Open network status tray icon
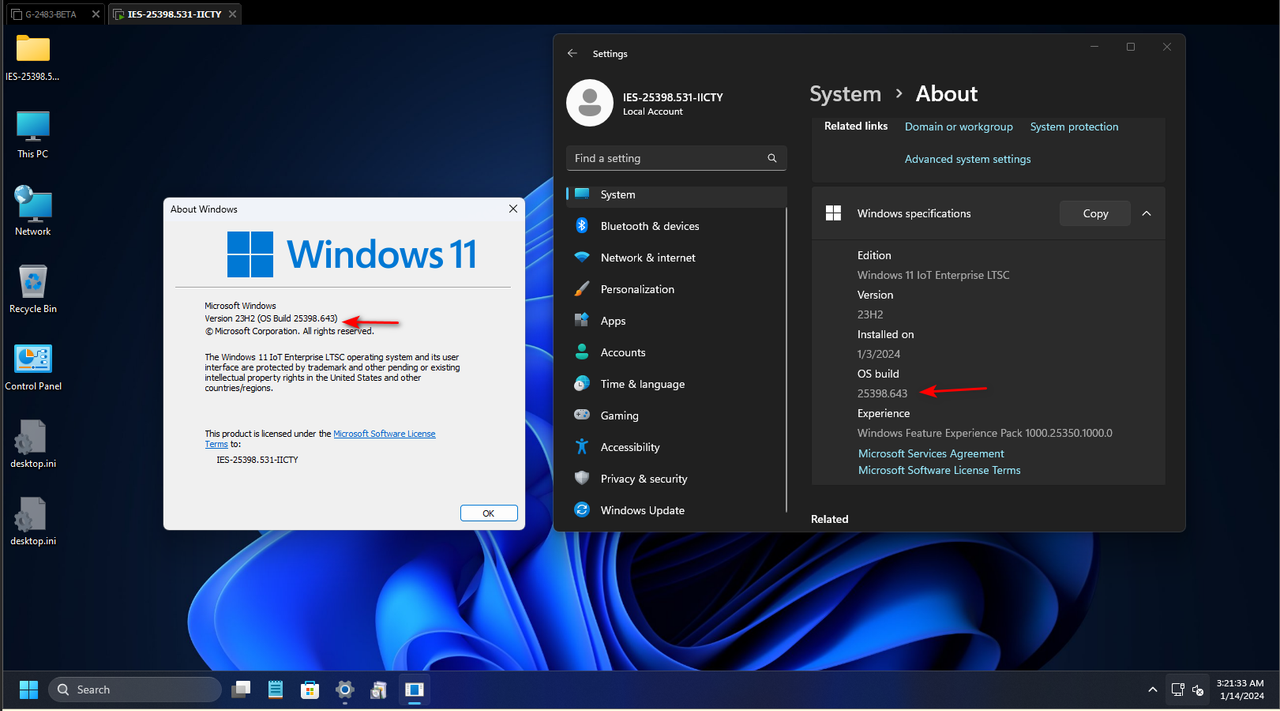Screen dimensions: 1280x711 (1177, 689)
